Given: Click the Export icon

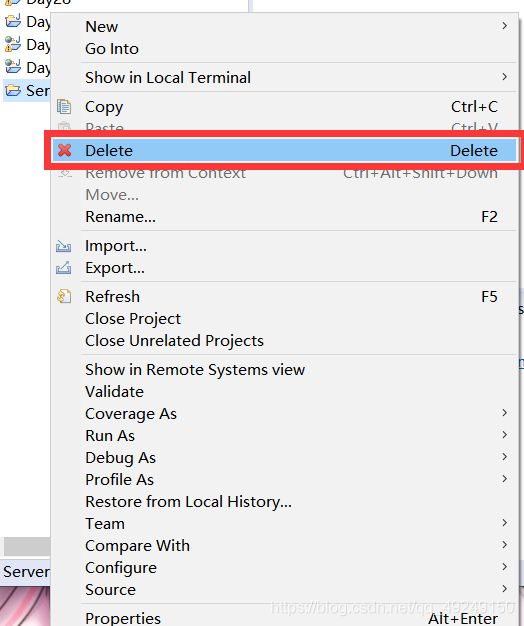Looking at the screenshot, I should click(64, 267).
